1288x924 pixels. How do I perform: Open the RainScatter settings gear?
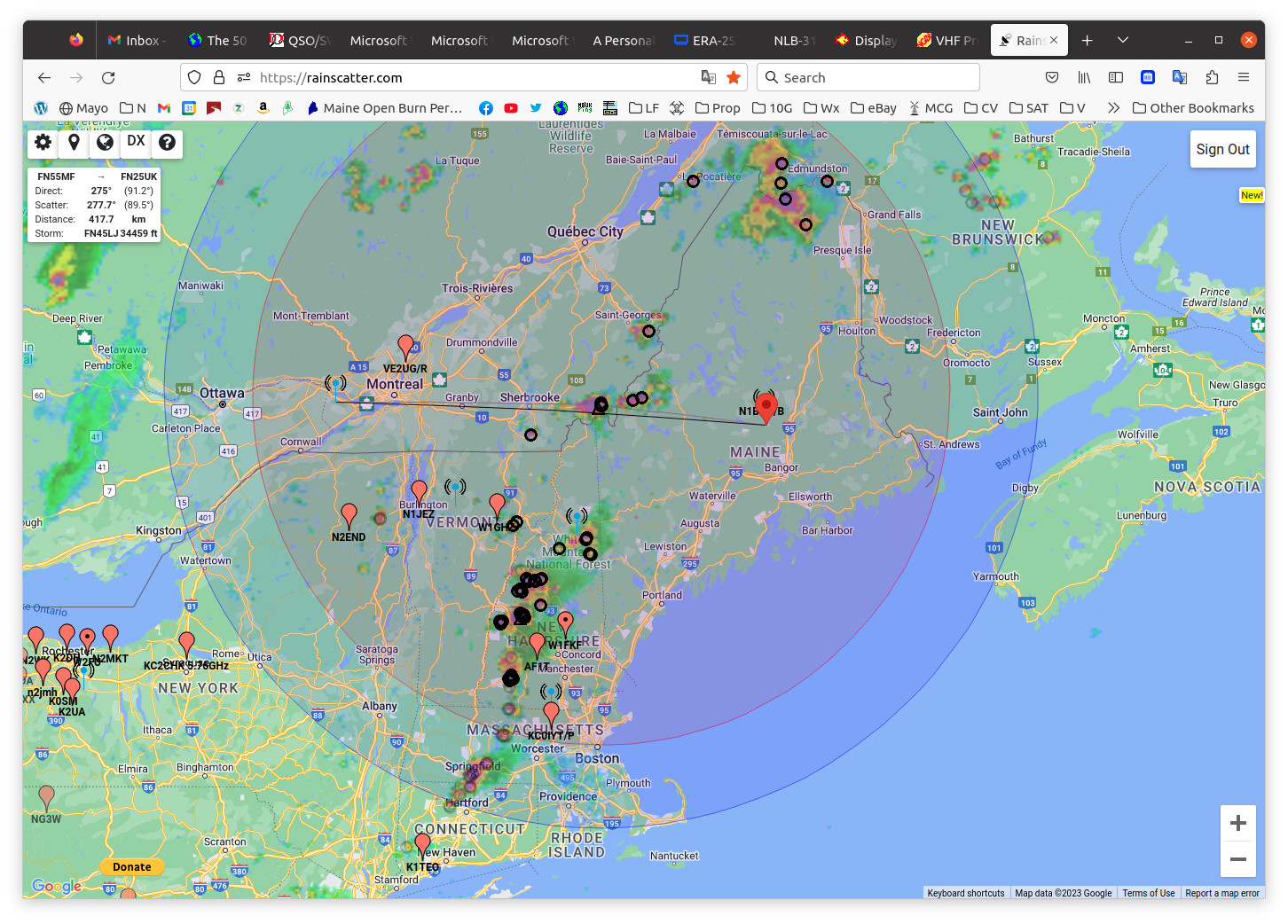click(43, 143)
